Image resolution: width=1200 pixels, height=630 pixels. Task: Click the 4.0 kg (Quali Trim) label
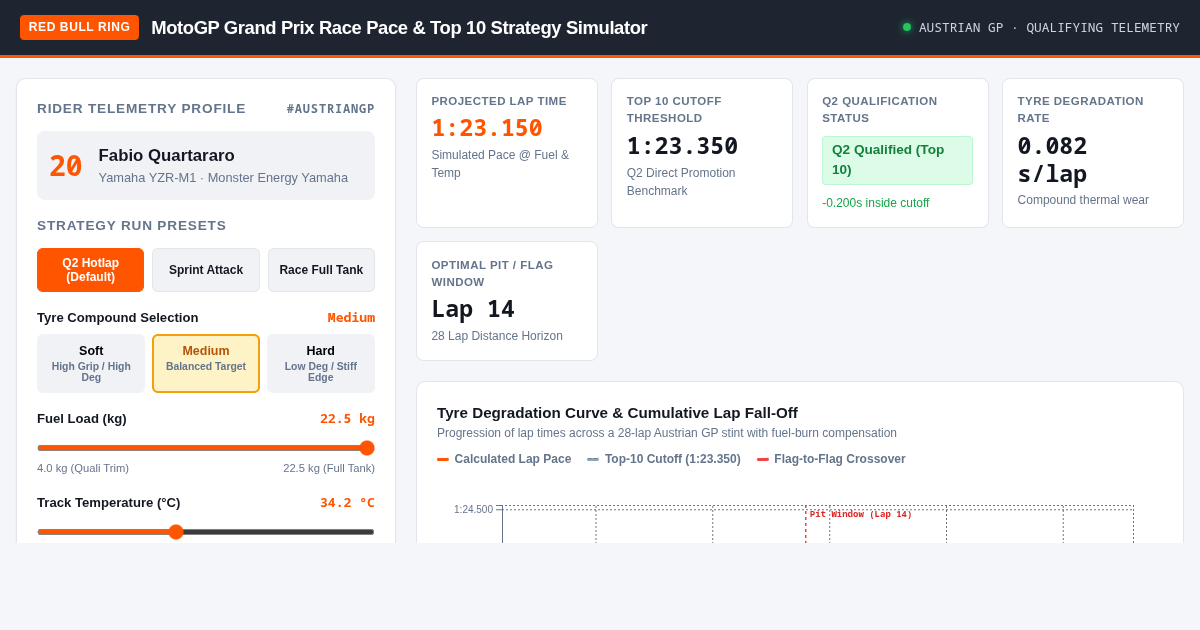[83, 468]
